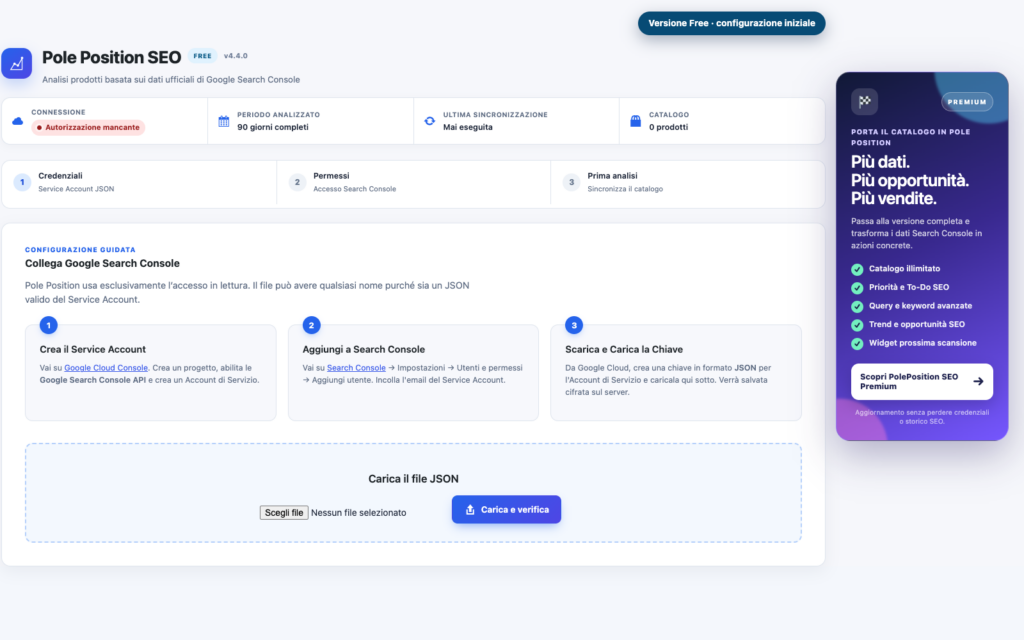Viewport: 1024px width, 640px height.
Task: Click circled number 2 above Aggiungi a Search Console
Action: coord(312,325)
